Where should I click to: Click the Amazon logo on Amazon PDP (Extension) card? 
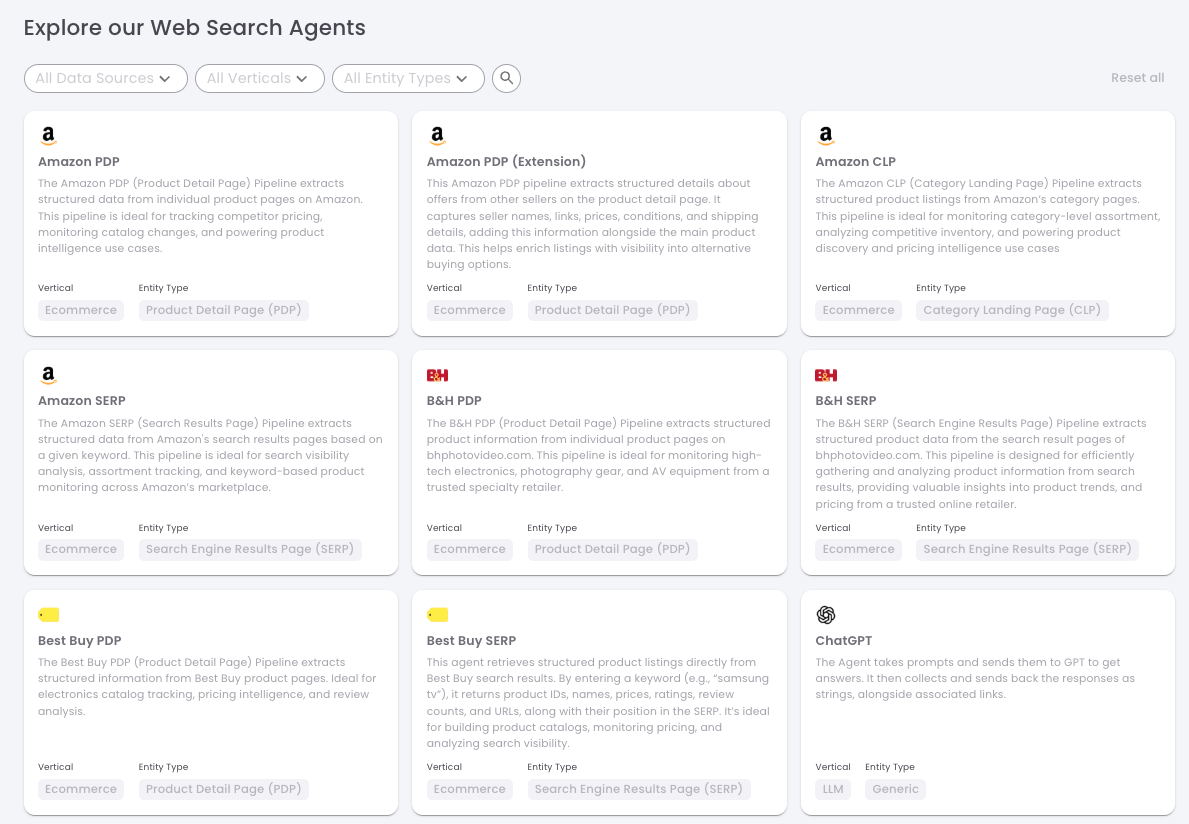[437, 136]
